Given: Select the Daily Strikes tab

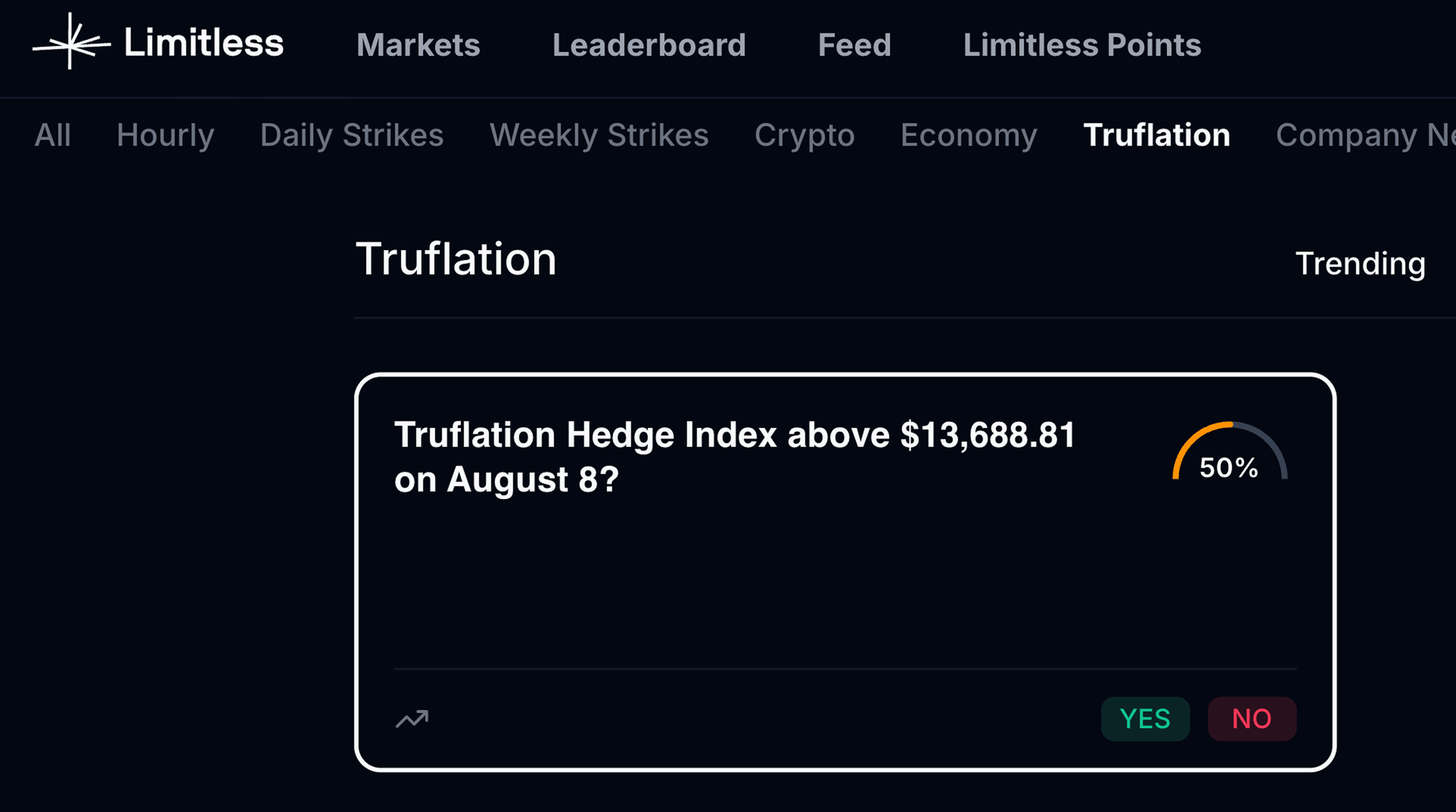Looking at the screenshot, I should point(352,135).
